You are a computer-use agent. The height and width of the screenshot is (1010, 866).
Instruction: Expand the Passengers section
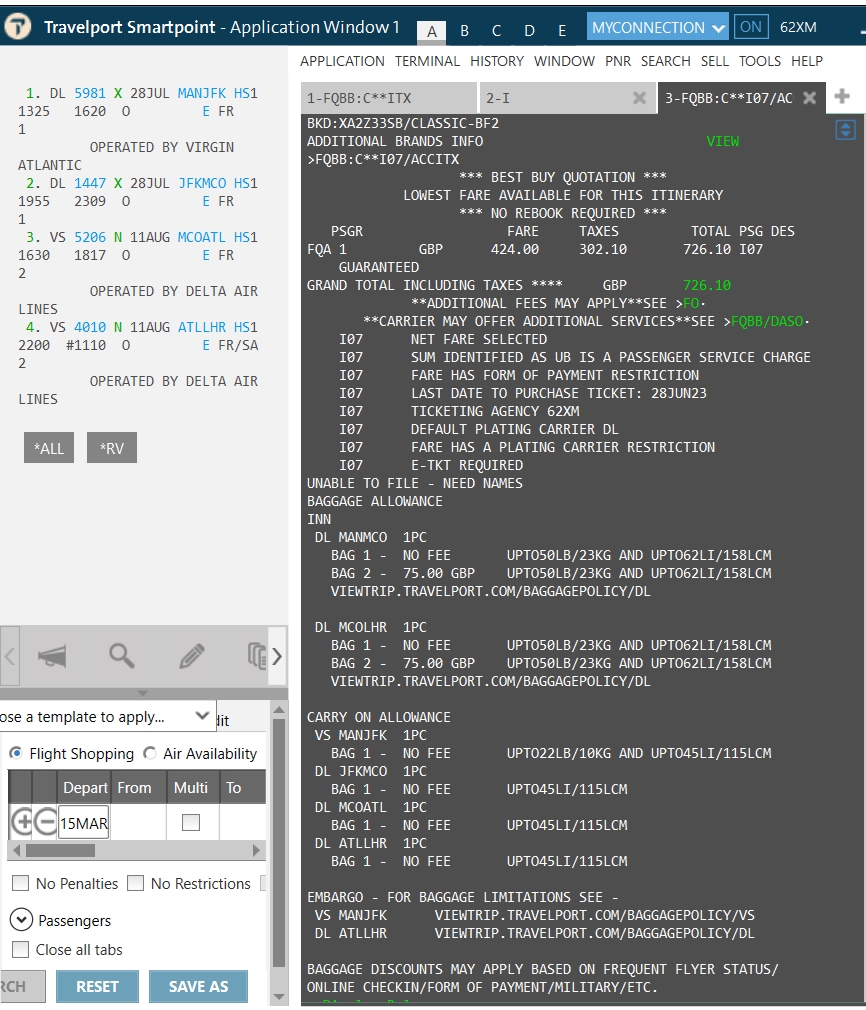point(21,920)
